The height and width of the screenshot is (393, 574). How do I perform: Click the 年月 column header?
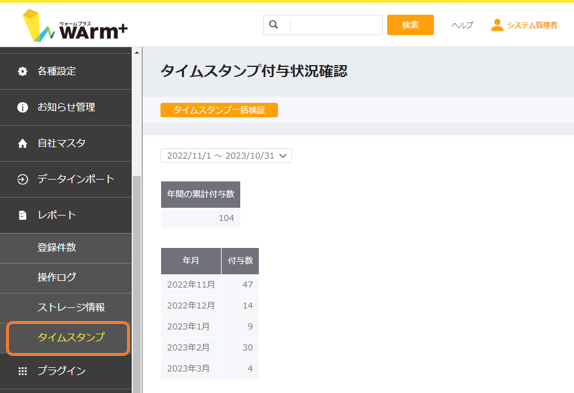coord(191,261)
